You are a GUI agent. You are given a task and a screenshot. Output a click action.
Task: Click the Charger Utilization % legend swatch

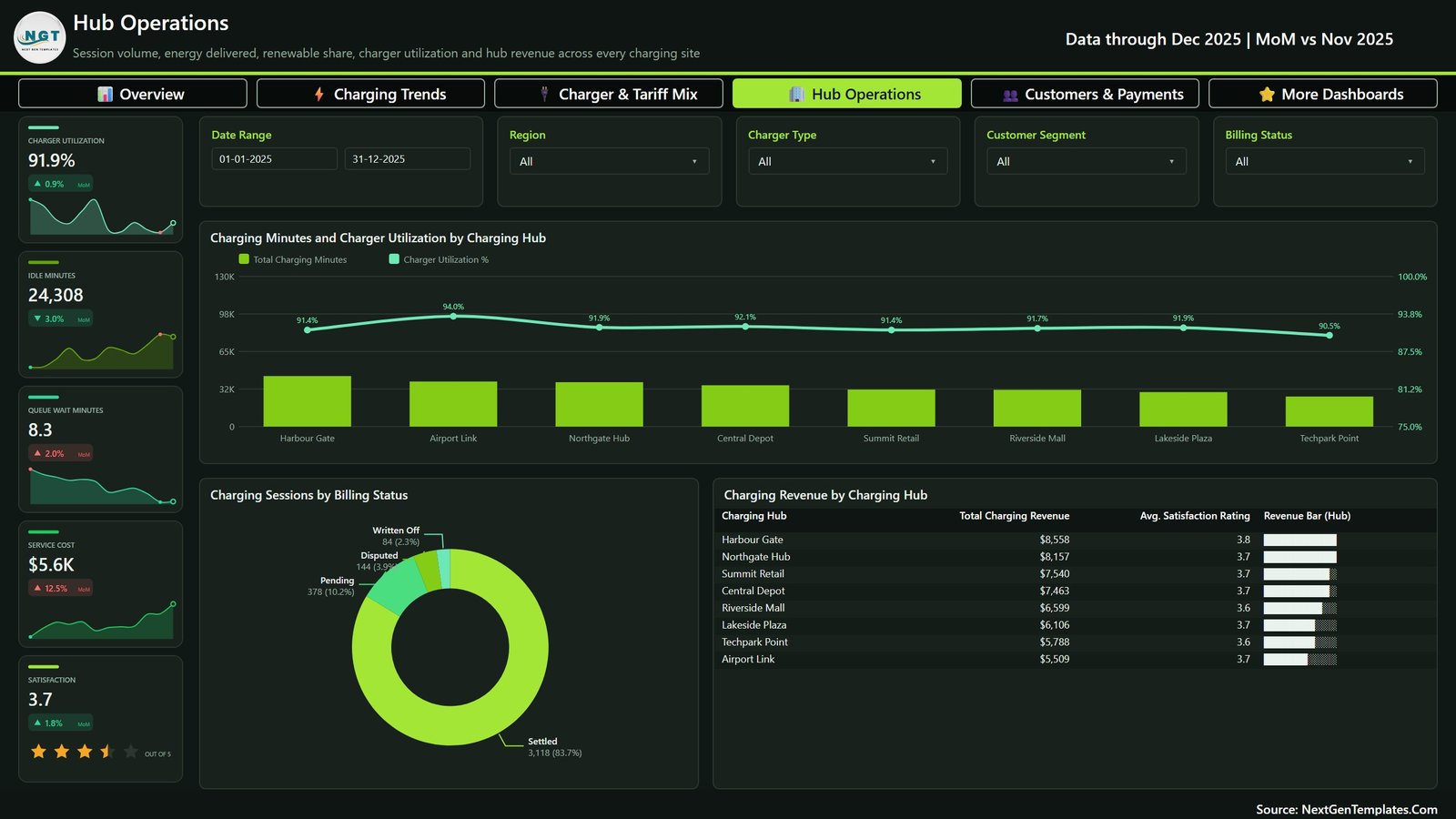(394, 259)
